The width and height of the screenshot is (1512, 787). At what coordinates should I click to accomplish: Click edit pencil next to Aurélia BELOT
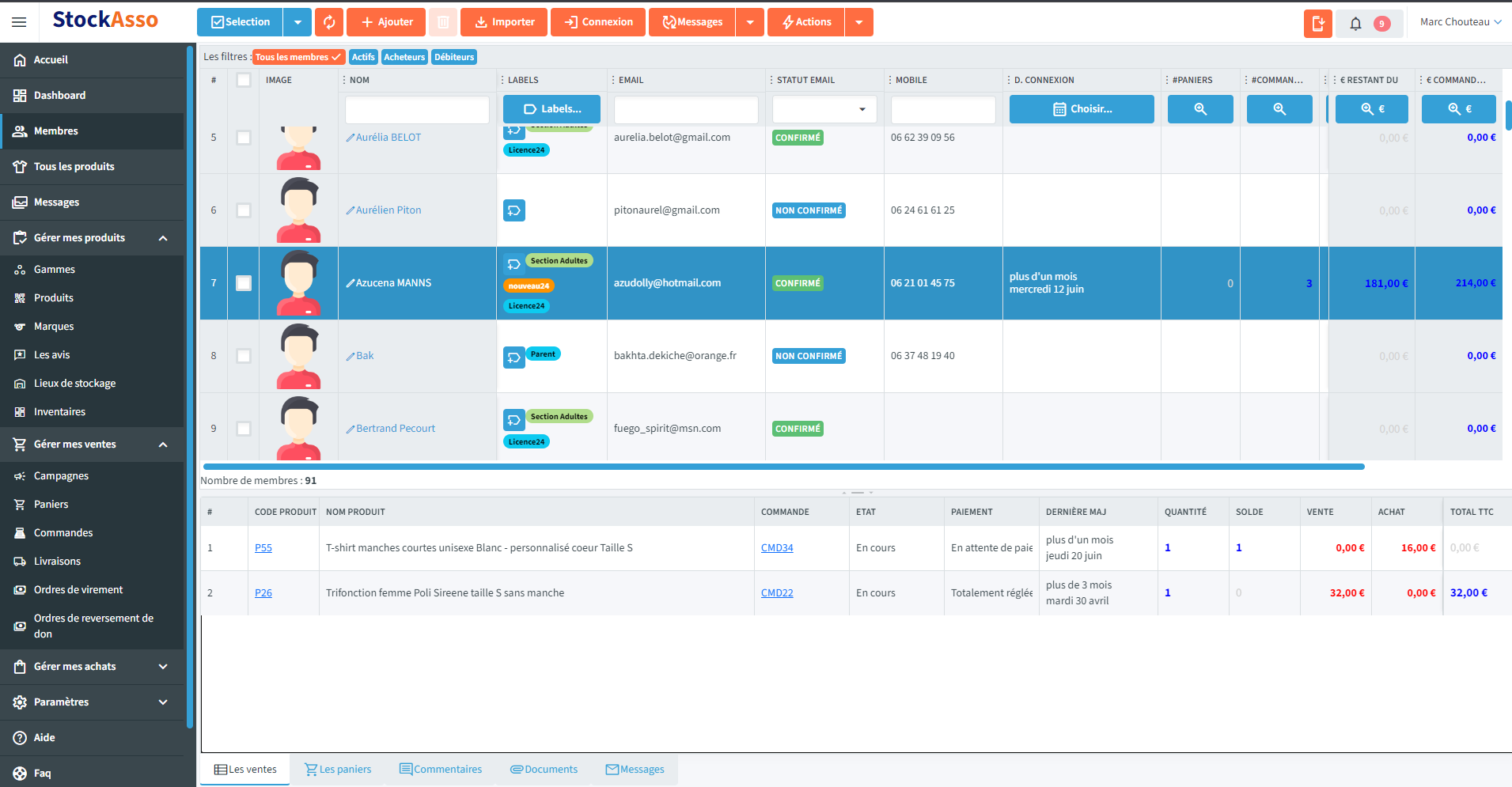(x=350, y=138)
